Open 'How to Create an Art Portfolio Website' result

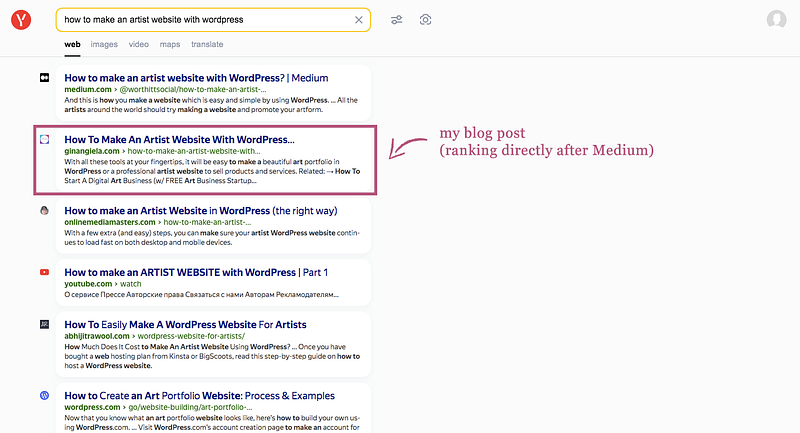coord(199,396)
